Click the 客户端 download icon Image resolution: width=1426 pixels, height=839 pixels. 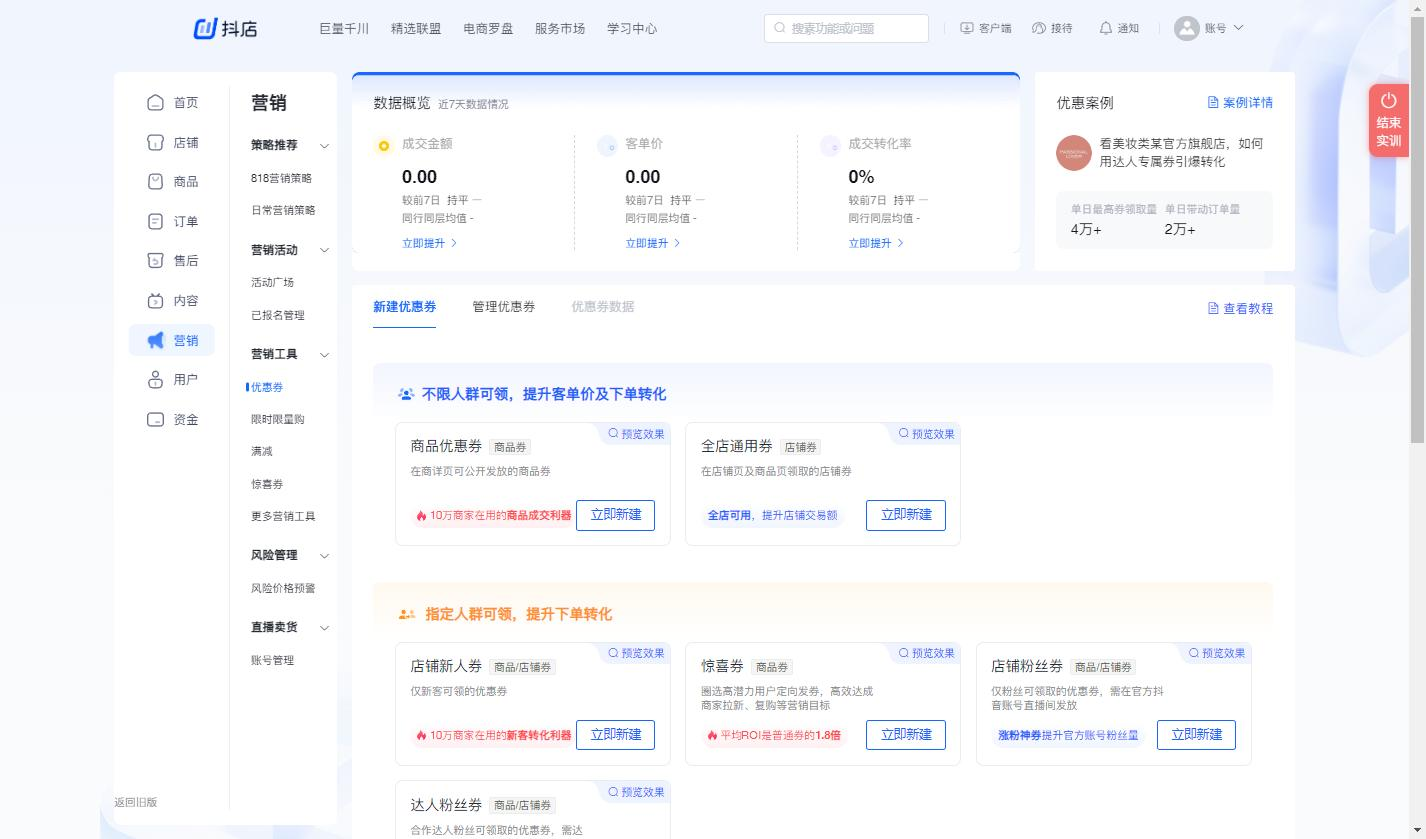[966, 28]
